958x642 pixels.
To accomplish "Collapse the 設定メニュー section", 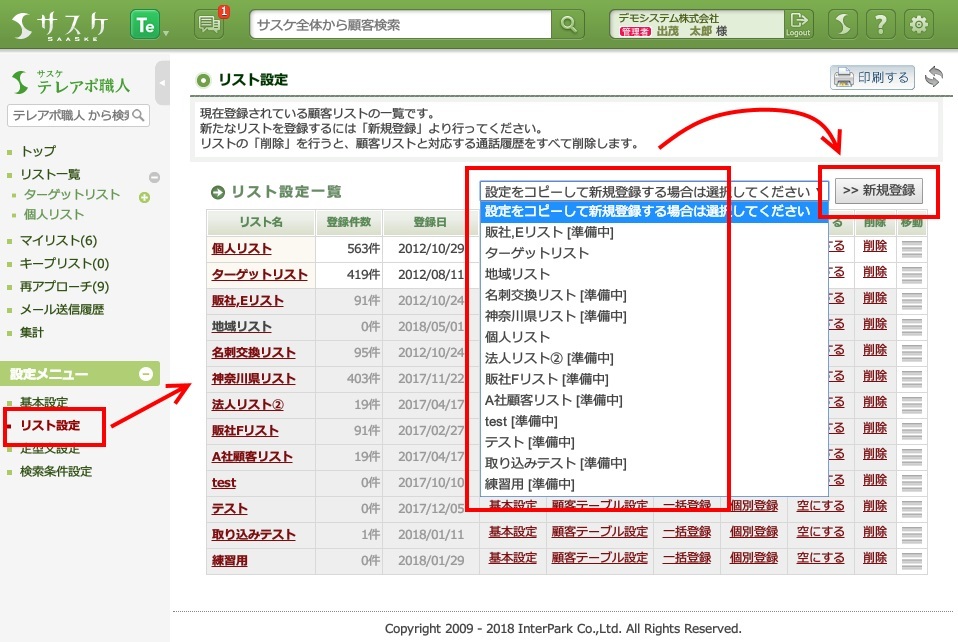I will [x=146, y=374].
